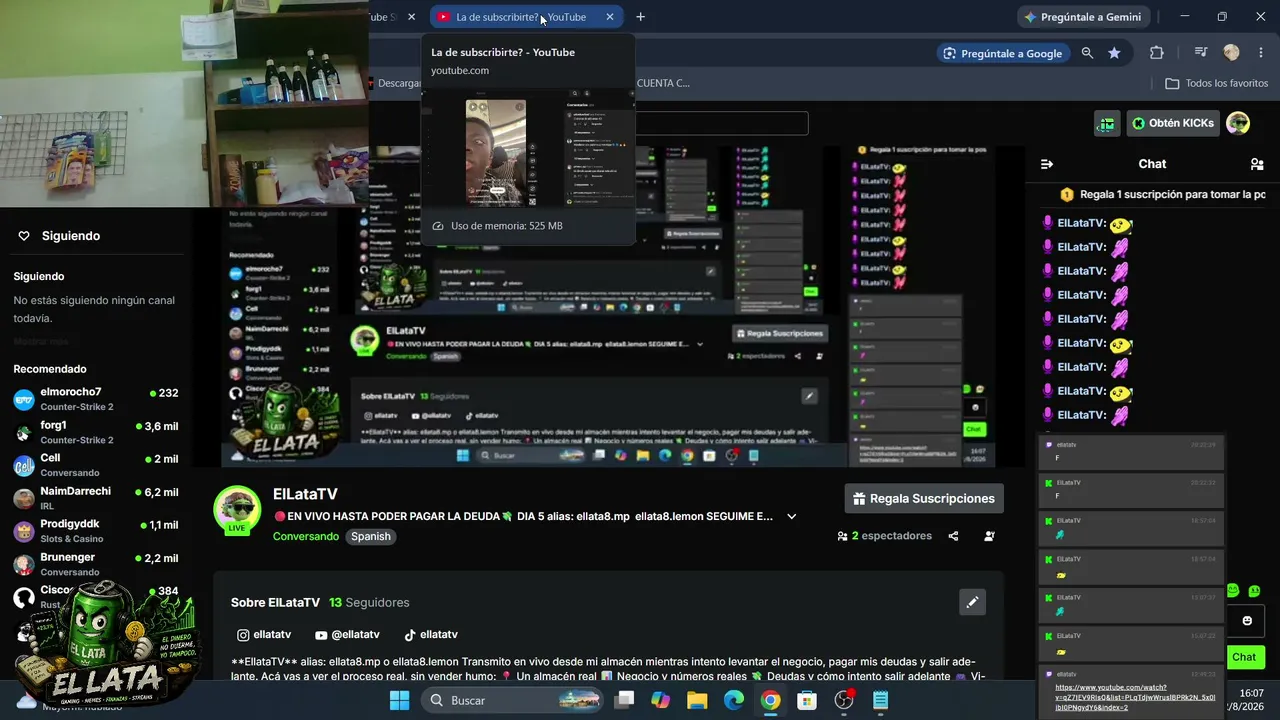This screenshot has width=1280, height=720.
Task: Open Notepad from the taskbar
Action: 881,700
